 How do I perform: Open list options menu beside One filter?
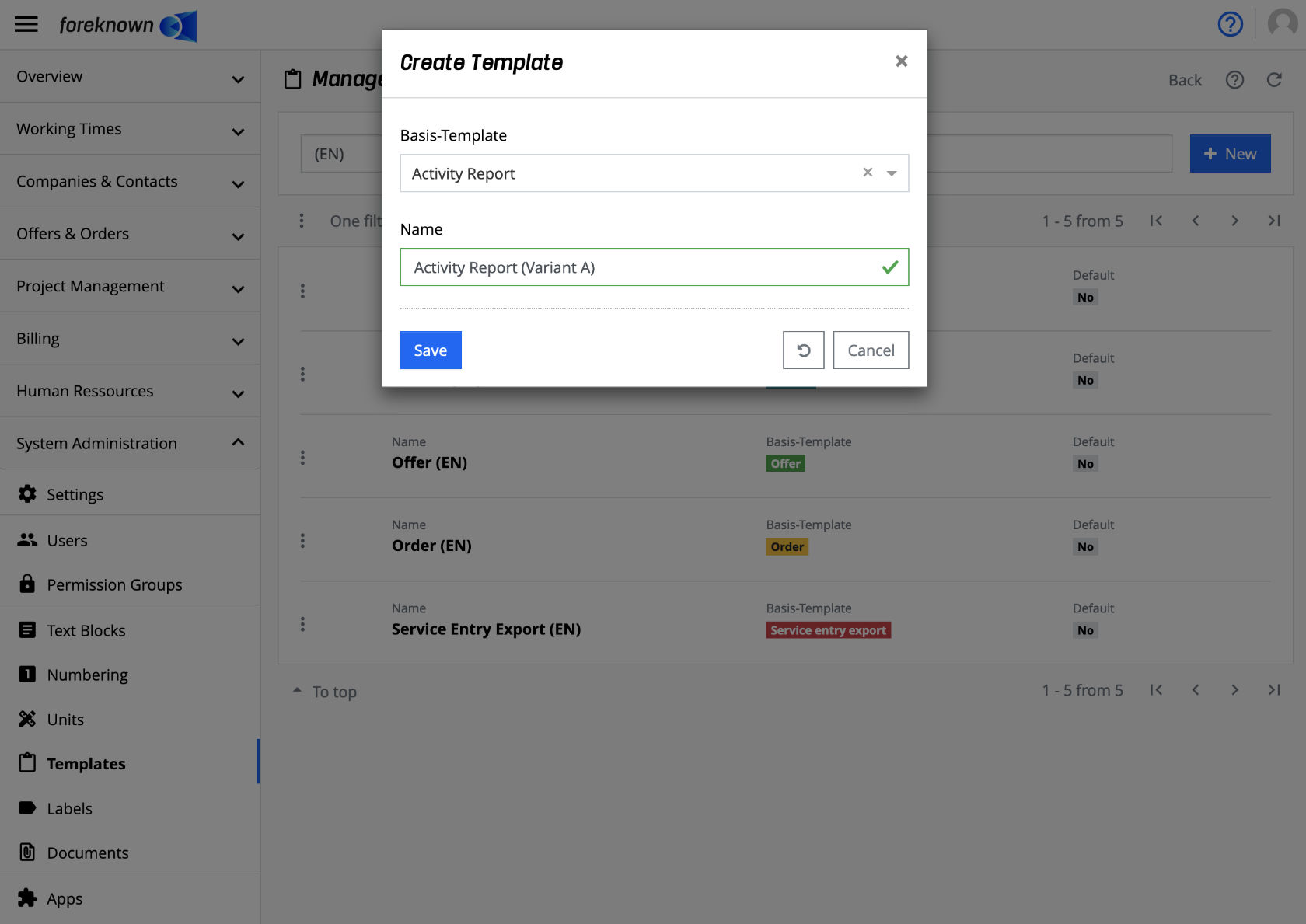302,221
